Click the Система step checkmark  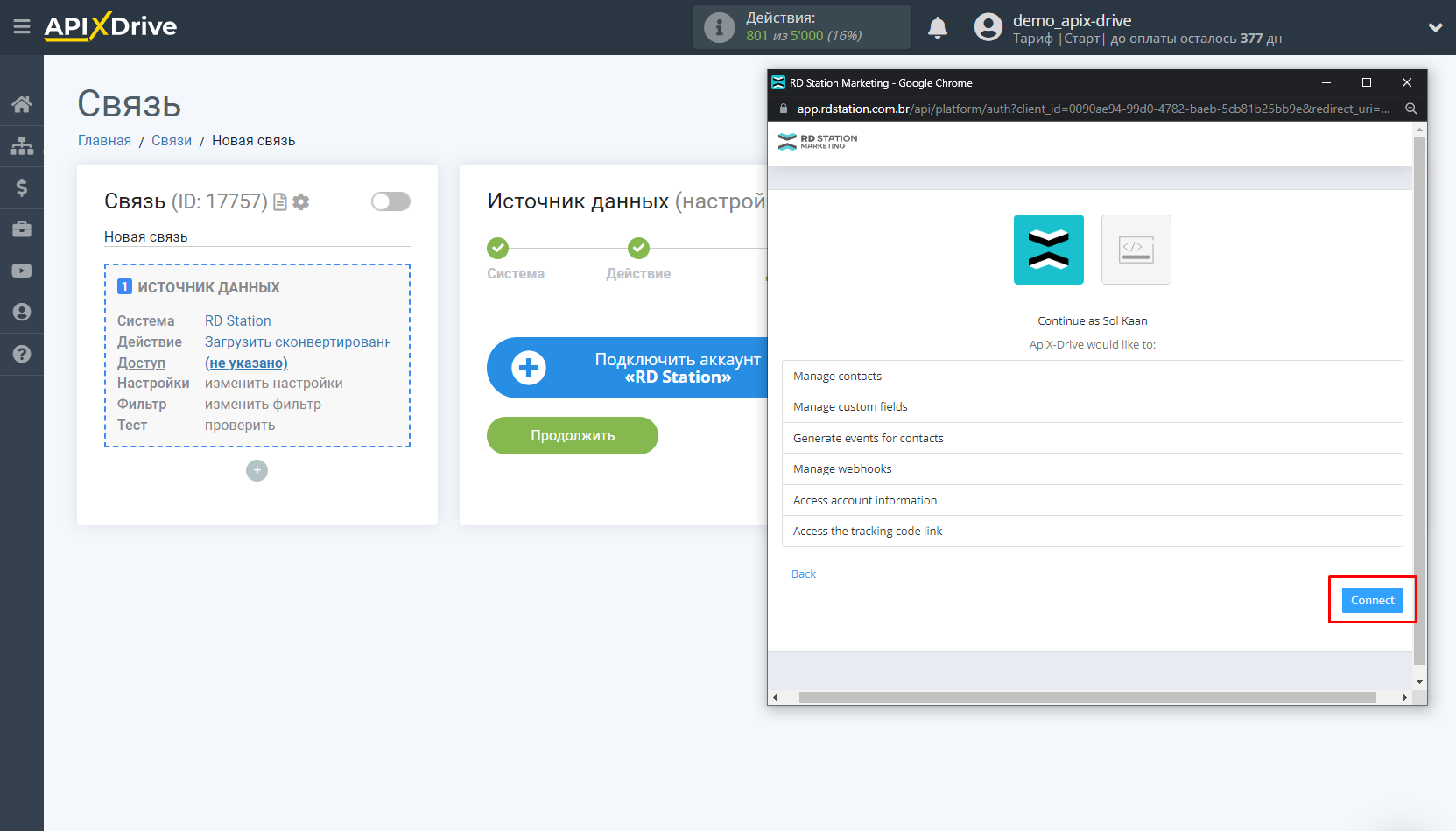point(498,249)
